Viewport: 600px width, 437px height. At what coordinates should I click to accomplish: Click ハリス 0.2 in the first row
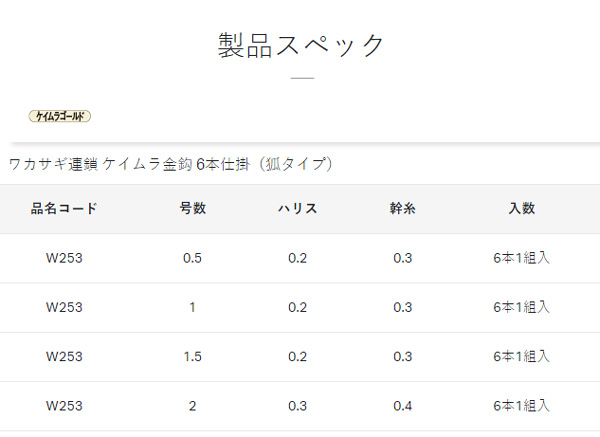(297, 258)
